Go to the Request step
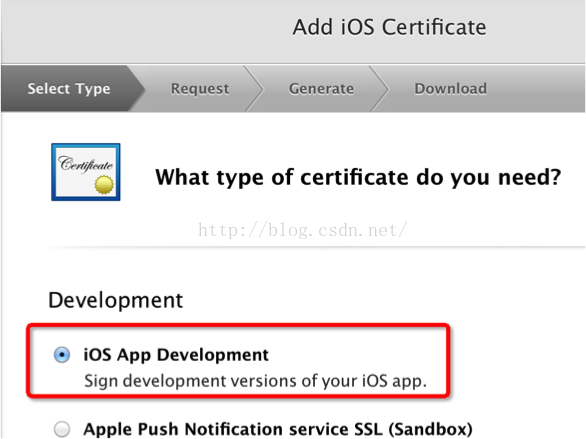586x439 pixels. click(x=200, y=89)
